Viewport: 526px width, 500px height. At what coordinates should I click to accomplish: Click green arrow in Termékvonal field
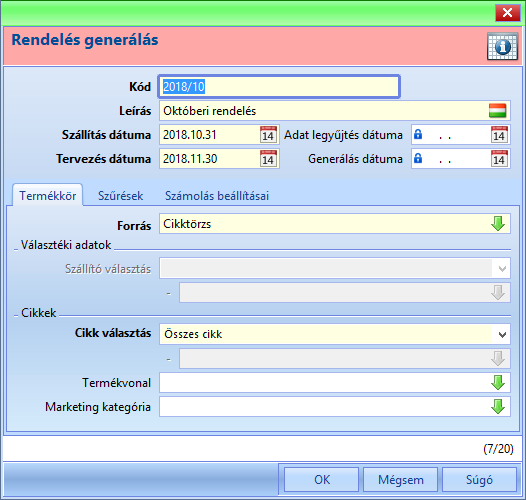[498, 383]
